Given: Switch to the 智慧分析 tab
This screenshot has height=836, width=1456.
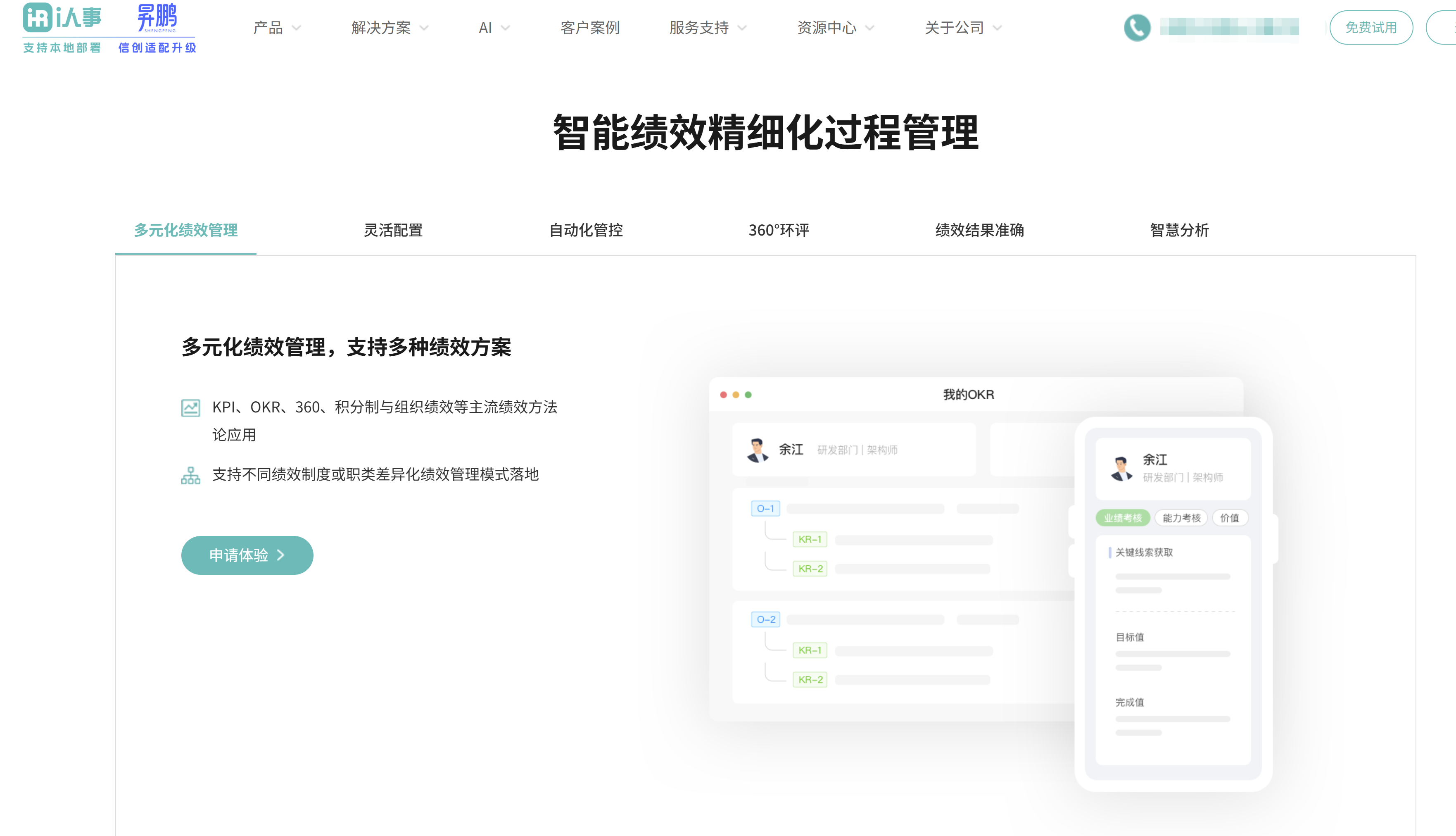Looking at the screenshot, I should point(1179,230).
